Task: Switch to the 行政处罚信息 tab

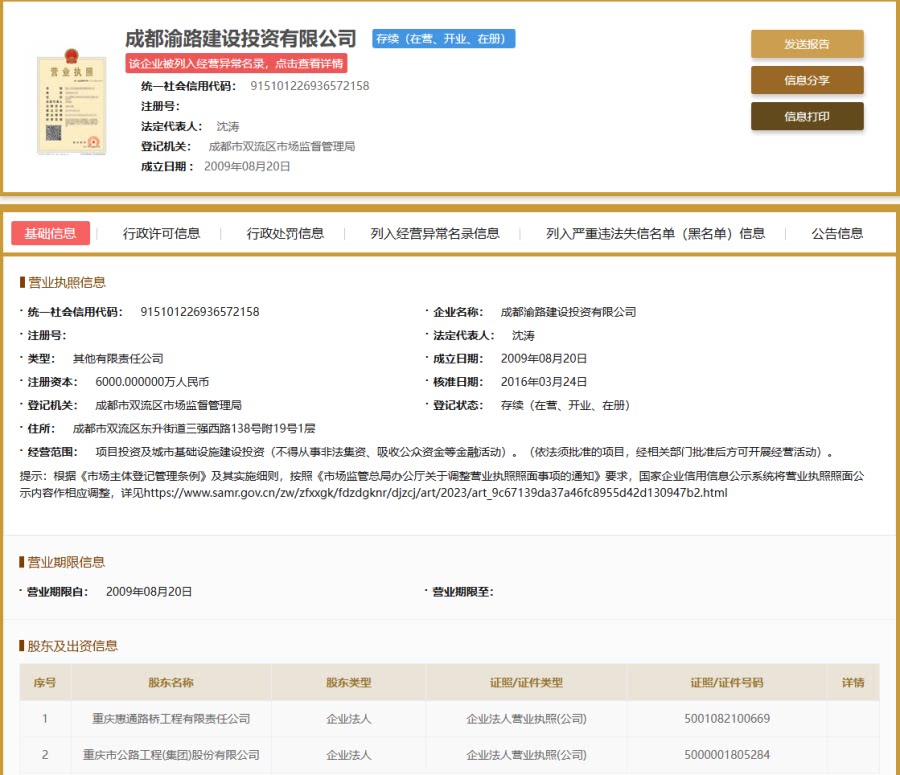Action: tap(285, 234)
